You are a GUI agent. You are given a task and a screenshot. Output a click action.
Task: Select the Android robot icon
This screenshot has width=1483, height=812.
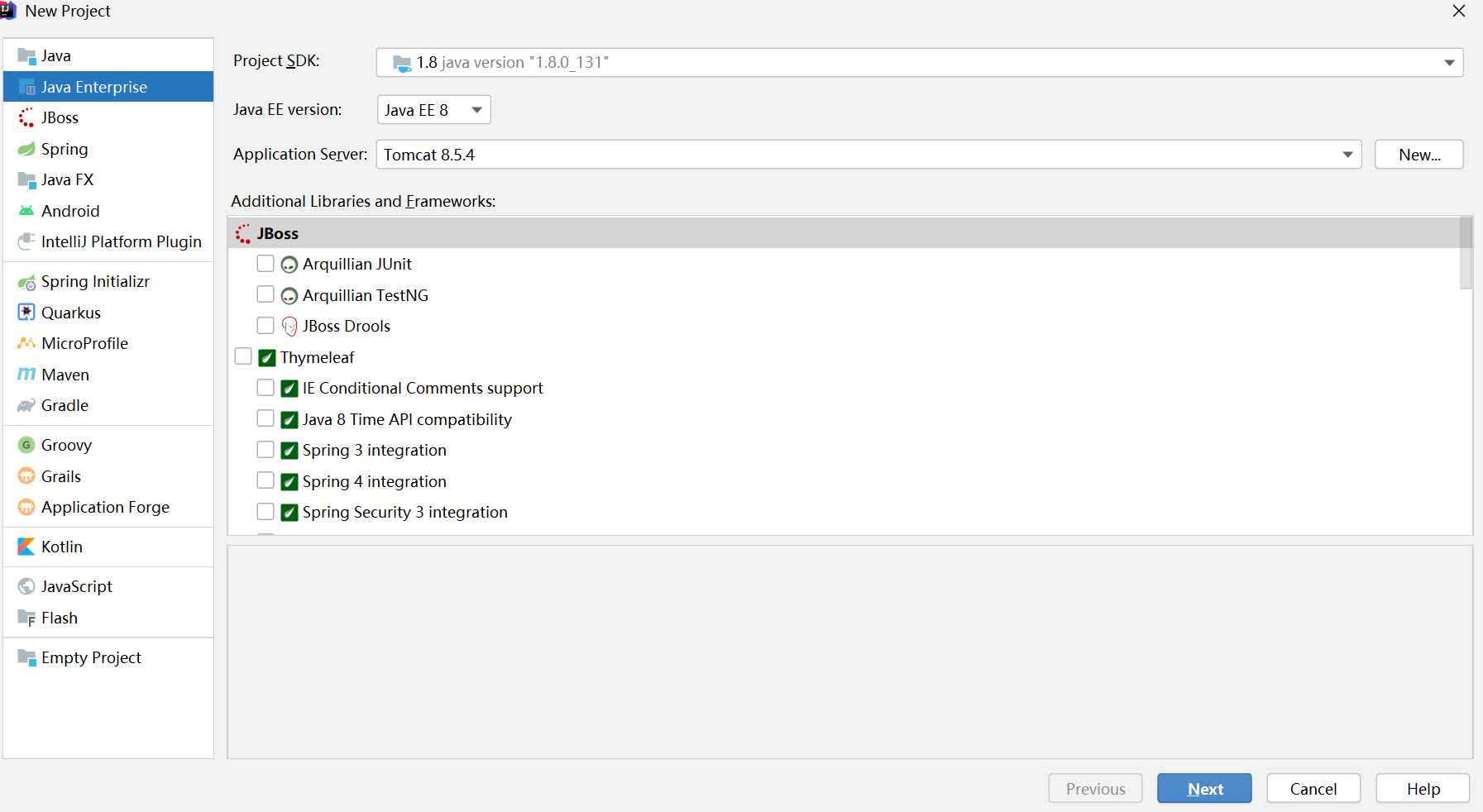coord(26,212)
